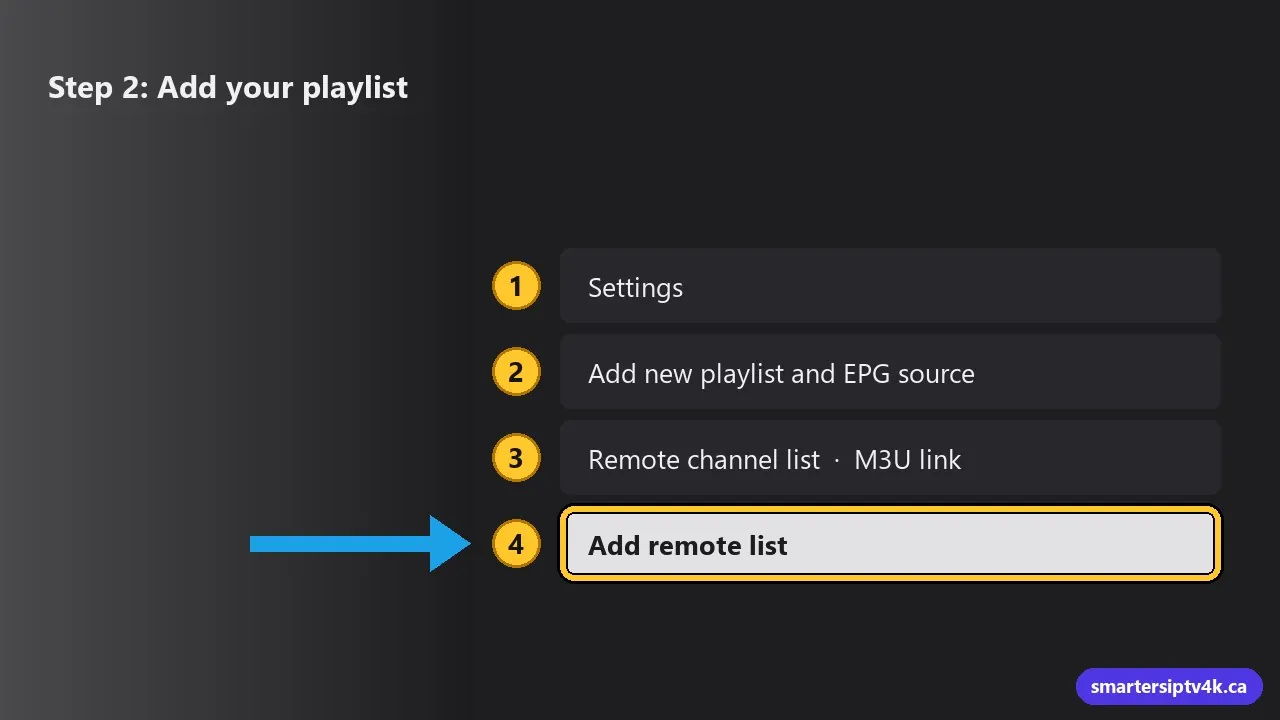
Task: Choose Remote channel list M3U link
Action: coord(890,459)
